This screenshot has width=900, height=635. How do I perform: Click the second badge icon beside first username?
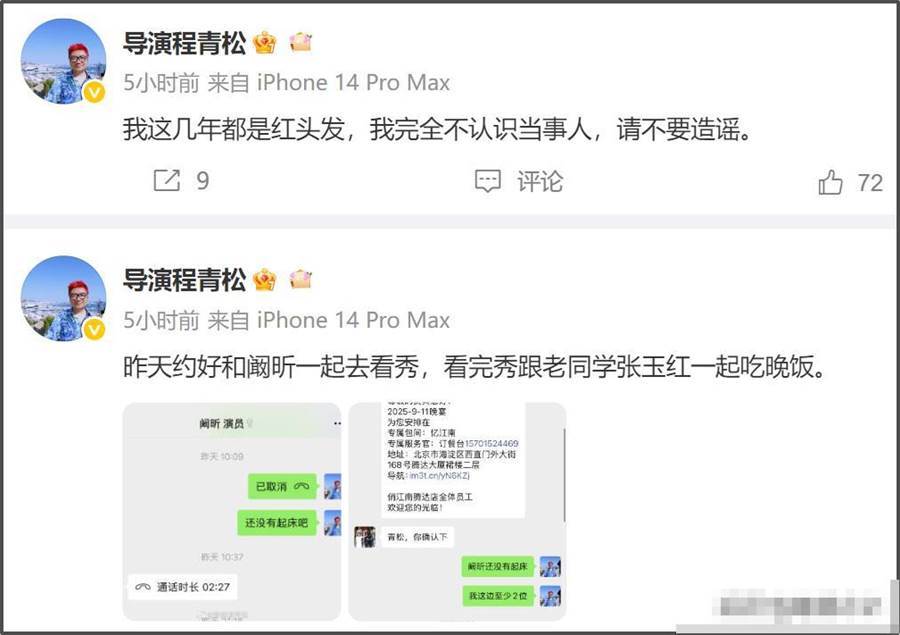tap(300, 42)
